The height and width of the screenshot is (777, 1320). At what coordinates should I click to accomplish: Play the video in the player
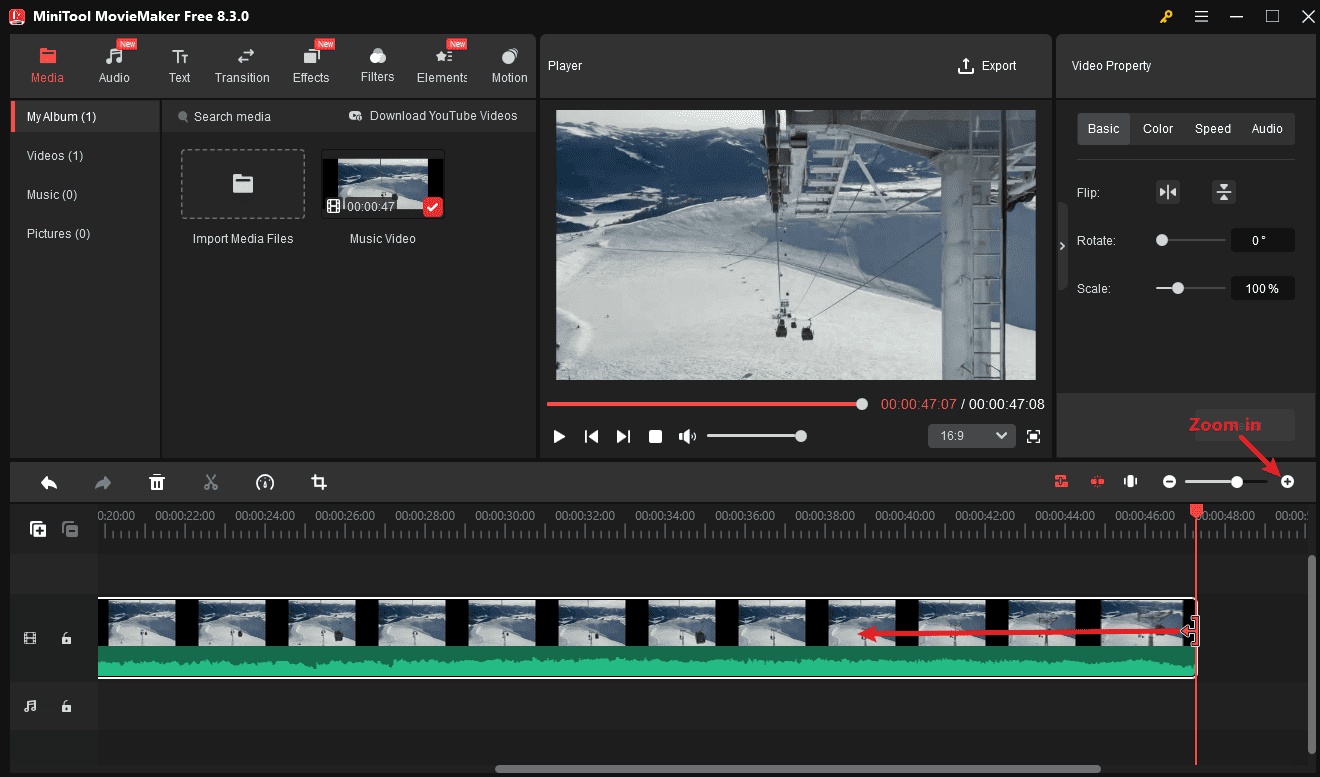tap(560, 437)
